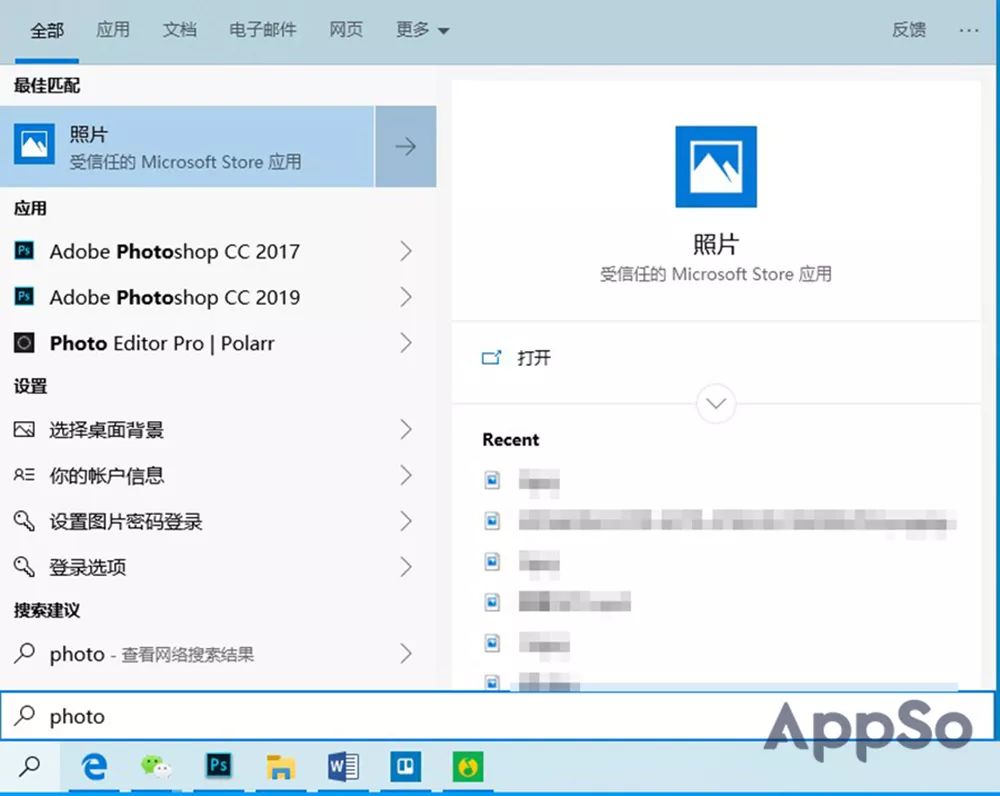Open the second recent file icon
Screen dimensions: 1000x796
click(492, 521)
